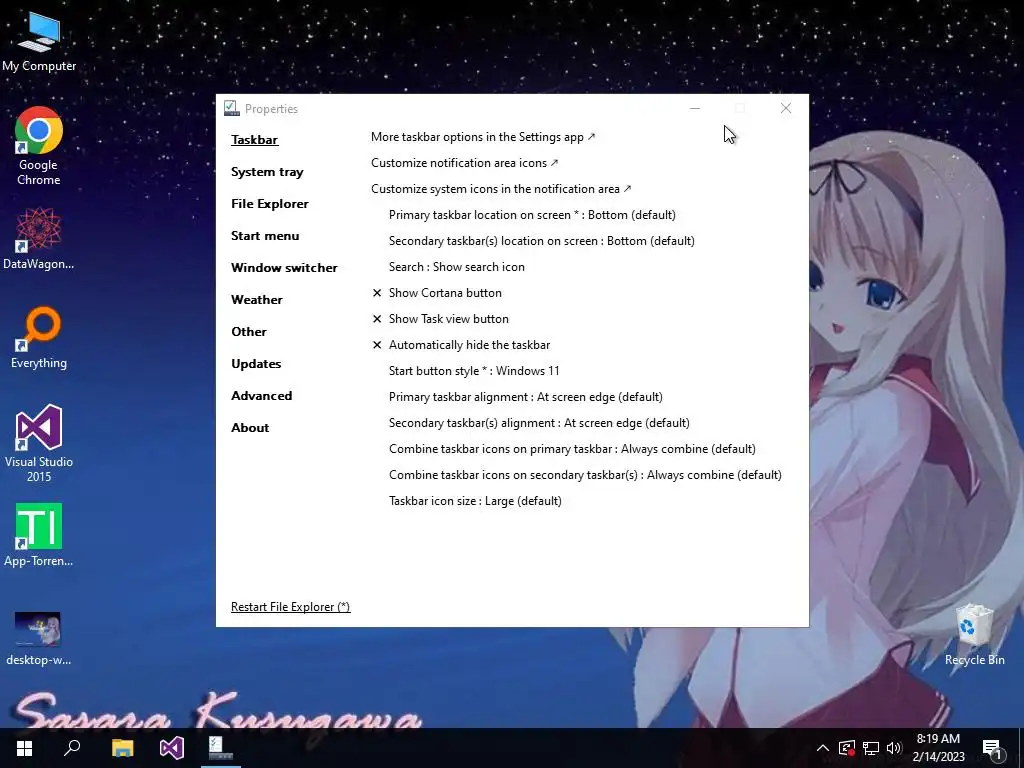Select the Properties app taskbar icon
This screenshot has height=768, width=1024.
click(x=220, y=748)
